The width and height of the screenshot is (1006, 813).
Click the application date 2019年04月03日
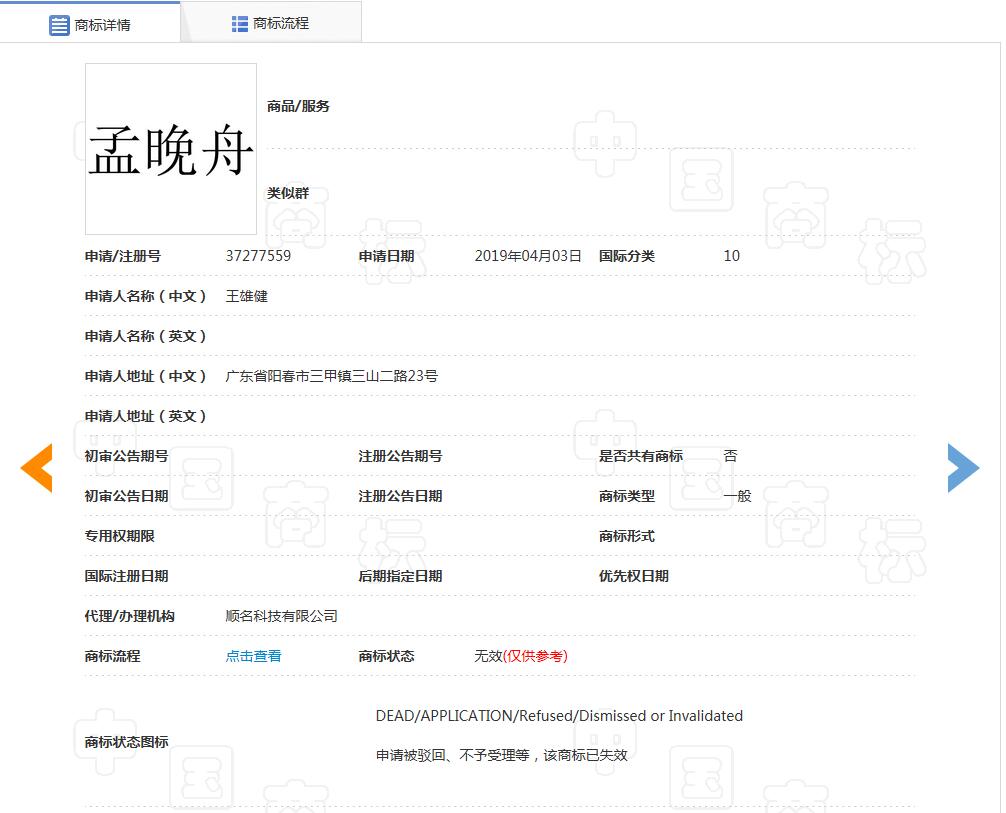(x=528, y=256)
